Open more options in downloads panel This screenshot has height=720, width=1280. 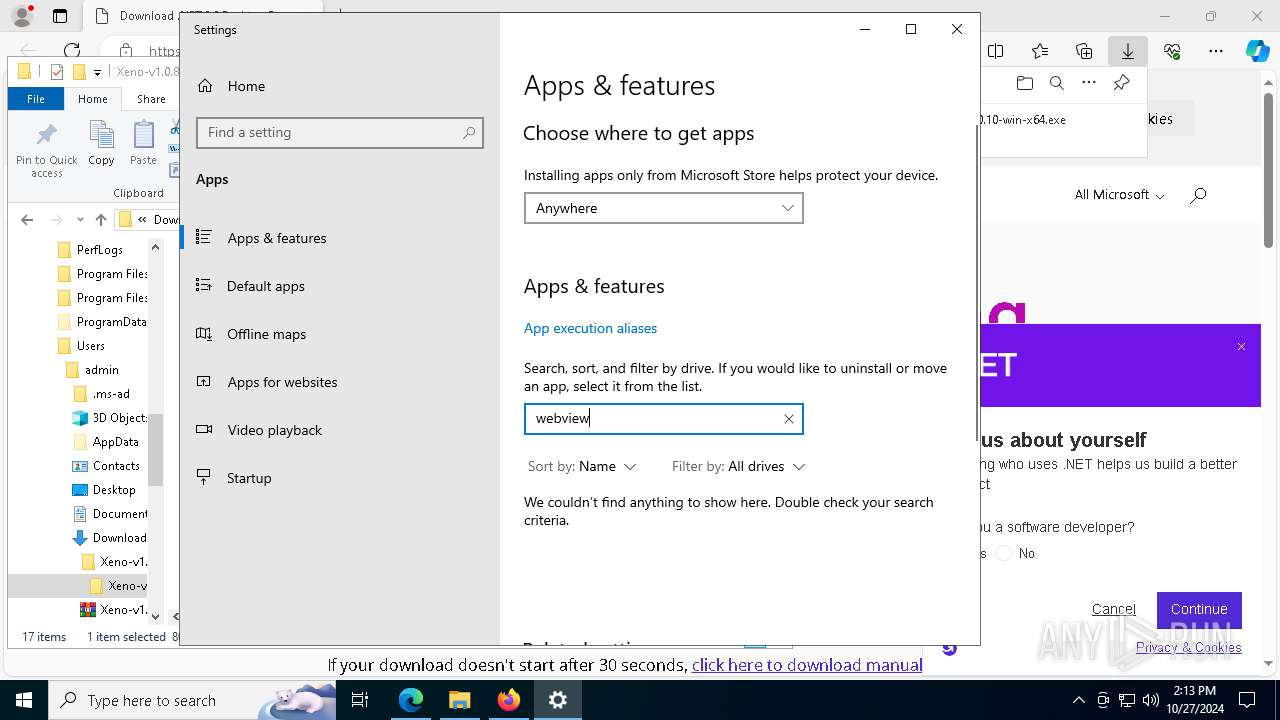tap(1089, 83)
